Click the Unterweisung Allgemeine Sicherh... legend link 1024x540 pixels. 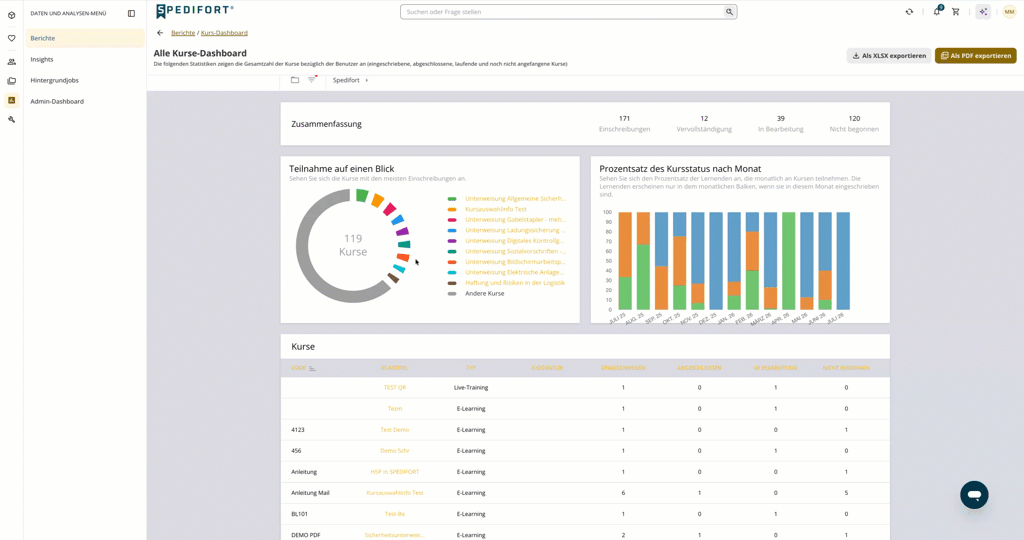coord(515,199)
